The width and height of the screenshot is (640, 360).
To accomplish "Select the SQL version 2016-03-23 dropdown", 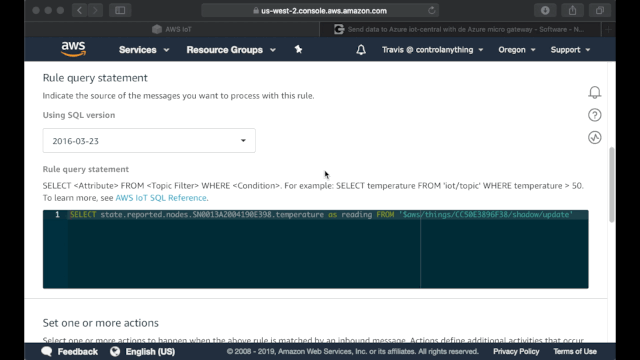I will pos(149,141).
